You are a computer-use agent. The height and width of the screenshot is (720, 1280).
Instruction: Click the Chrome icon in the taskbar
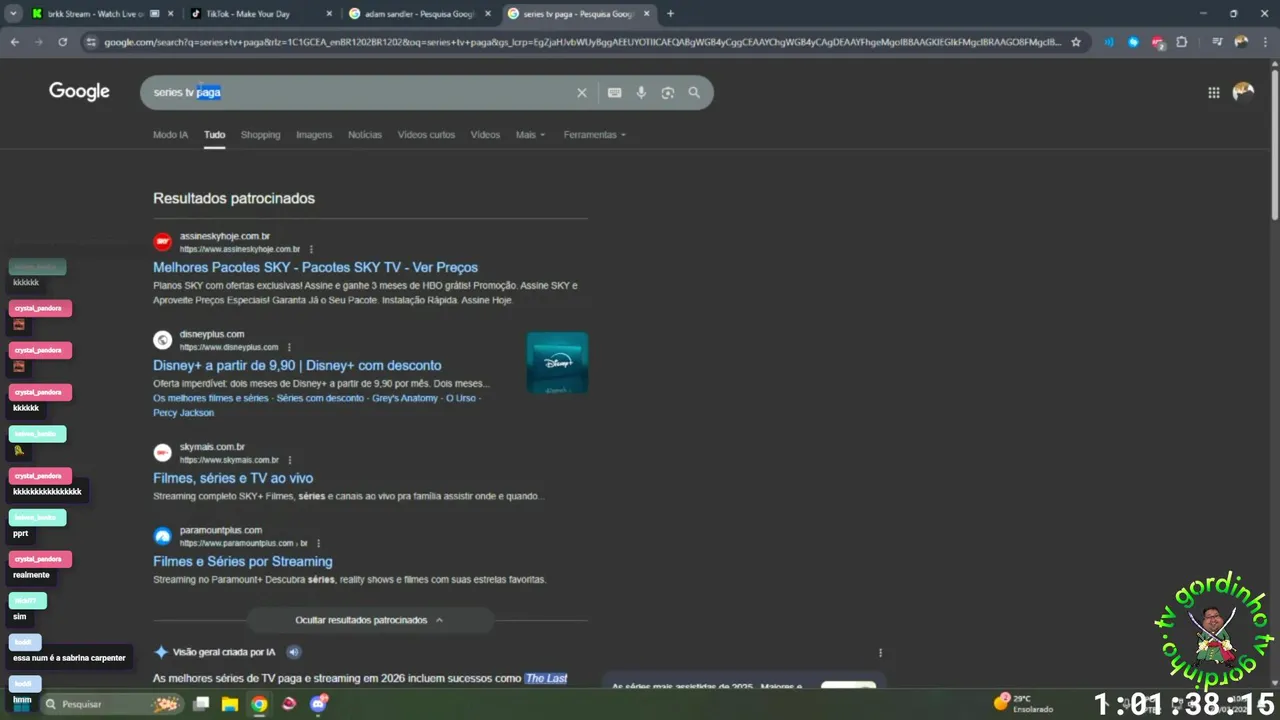click(259, 704)
